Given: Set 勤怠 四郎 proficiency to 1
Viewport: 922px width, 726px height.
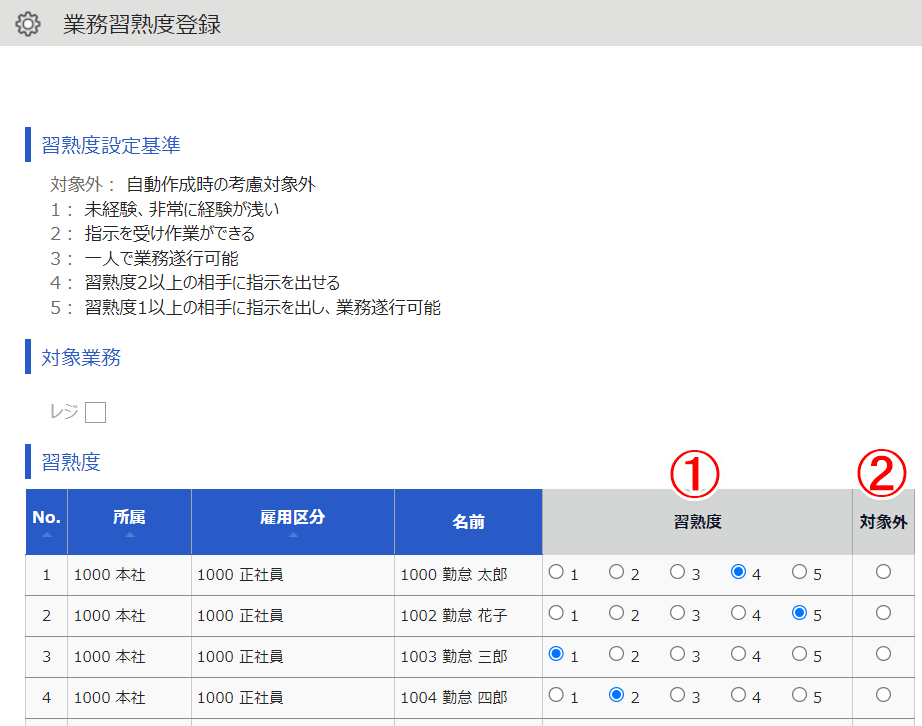Looking at the screenshot, I should (x=556, y=695).
